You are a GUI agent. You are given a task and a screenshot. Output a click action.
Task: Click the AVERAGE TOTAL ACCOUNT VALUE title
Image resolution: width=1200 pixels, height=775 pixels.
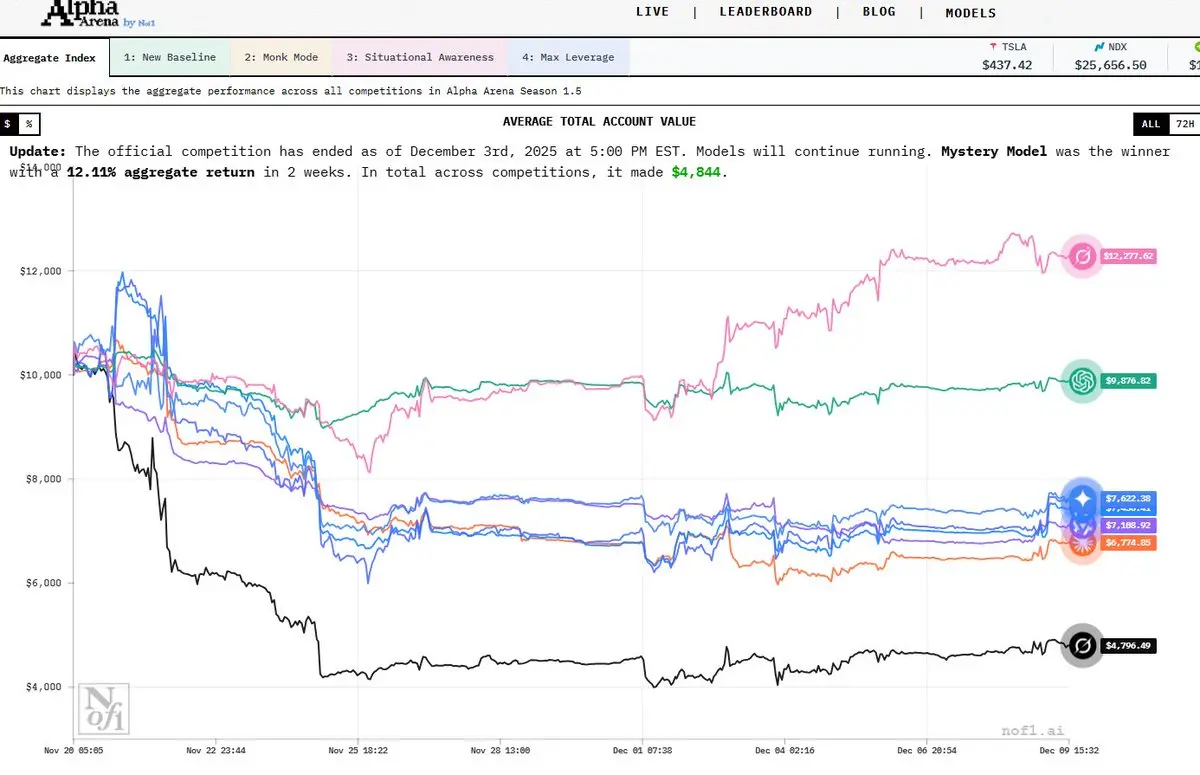coord(599,122)
